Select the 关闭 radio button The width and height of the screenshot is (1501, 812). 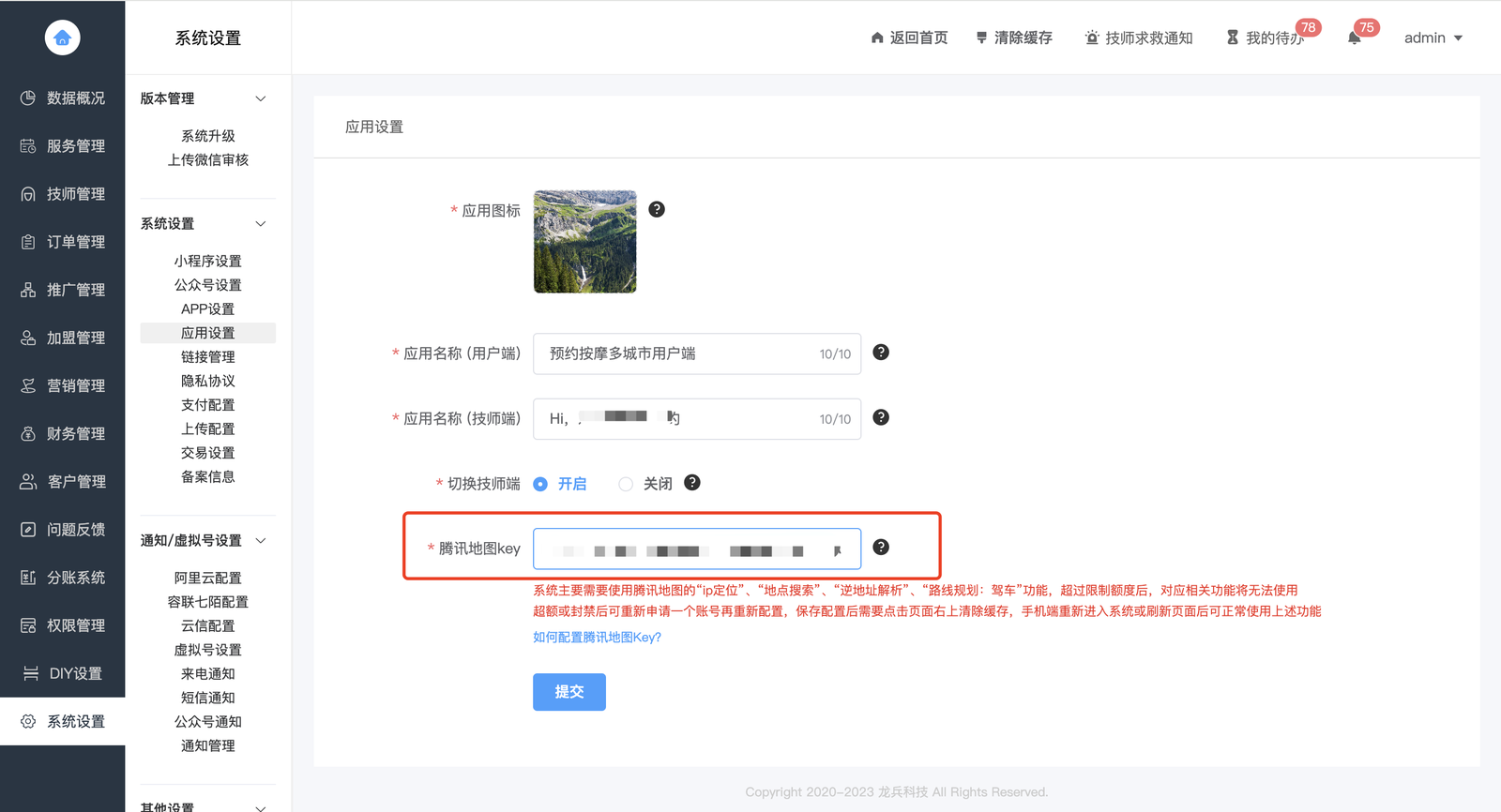[626, 484]
